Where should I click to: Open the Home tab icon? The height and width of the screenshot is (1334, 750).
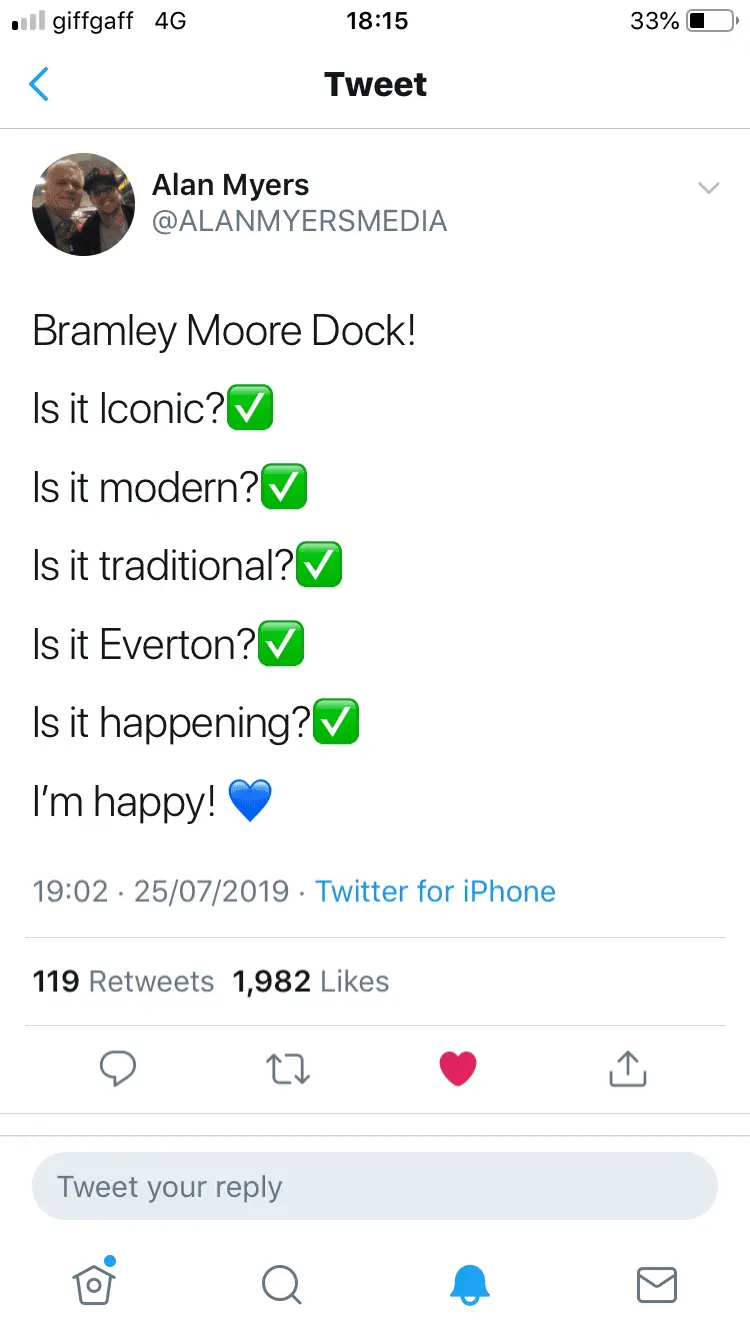click(94, 1284)
